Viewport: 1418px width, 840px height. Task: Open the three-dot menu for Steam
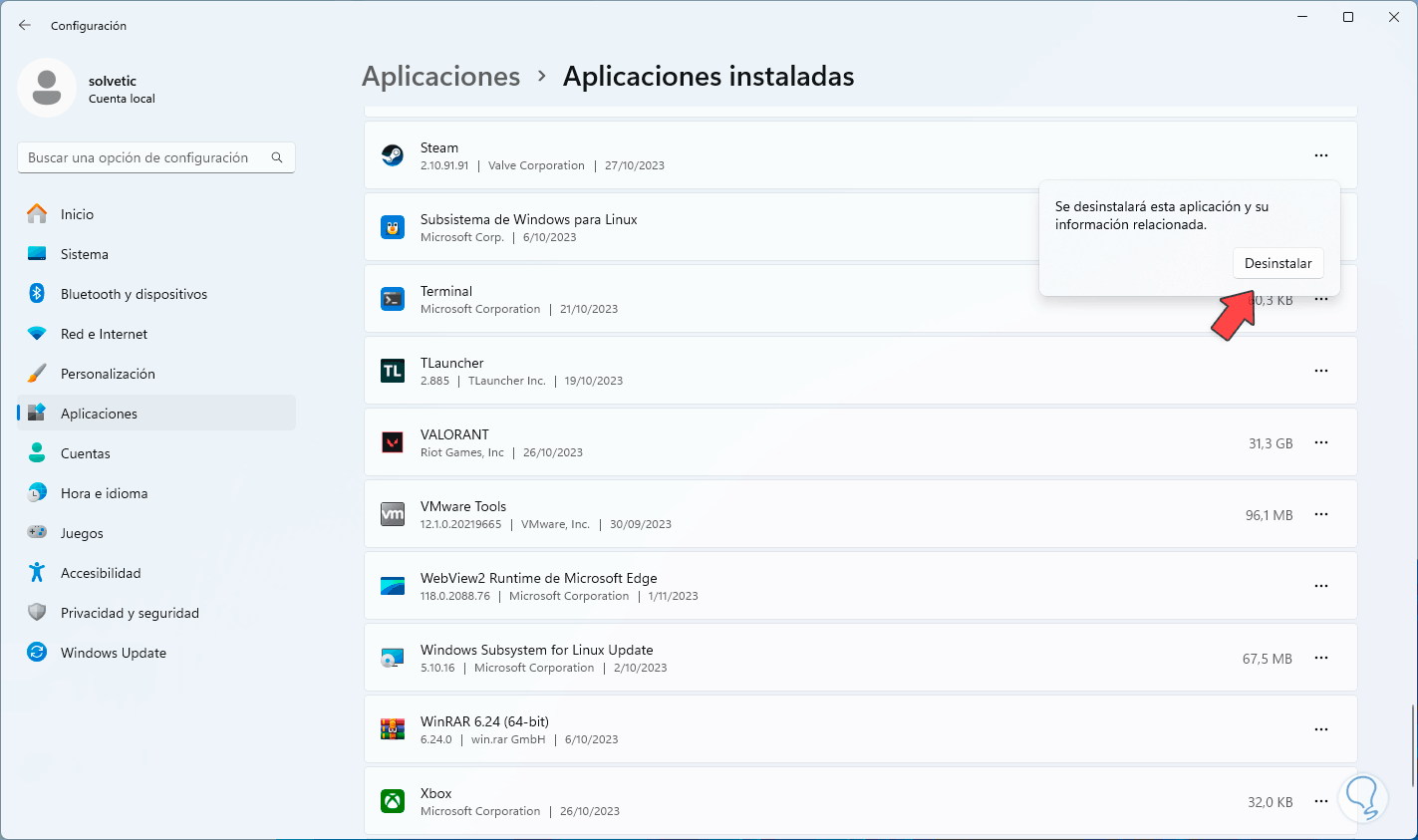(1321, 155)
